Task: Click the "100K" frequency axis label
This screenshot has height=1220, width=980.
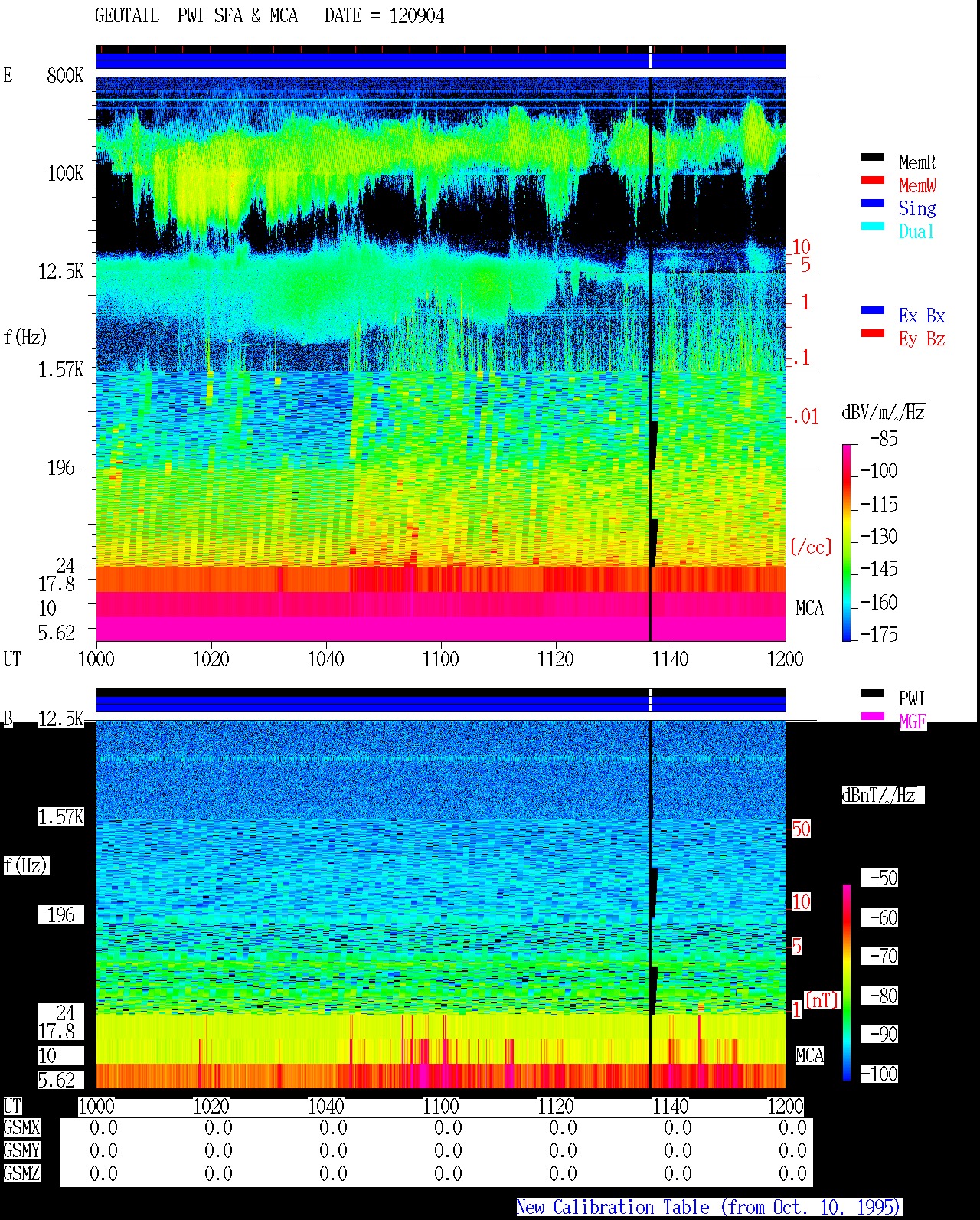Action: [x=65, y=174]
